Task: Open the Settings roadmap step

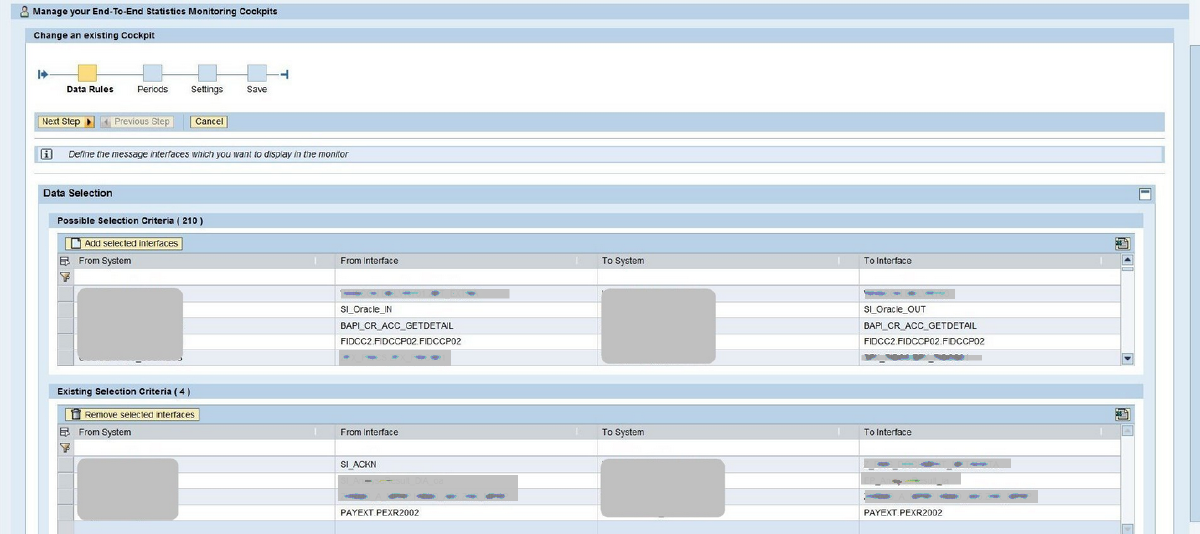Action: (x=207, y=73)
